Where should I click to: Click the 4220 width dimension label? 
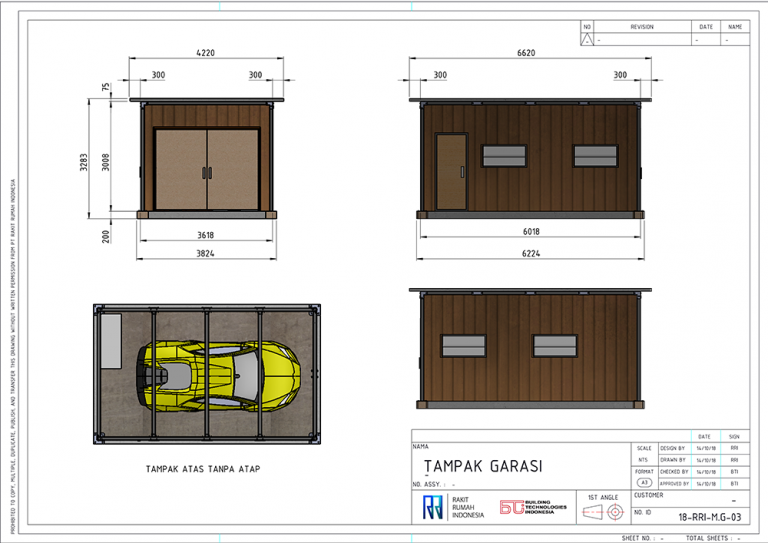click(206, 55)
